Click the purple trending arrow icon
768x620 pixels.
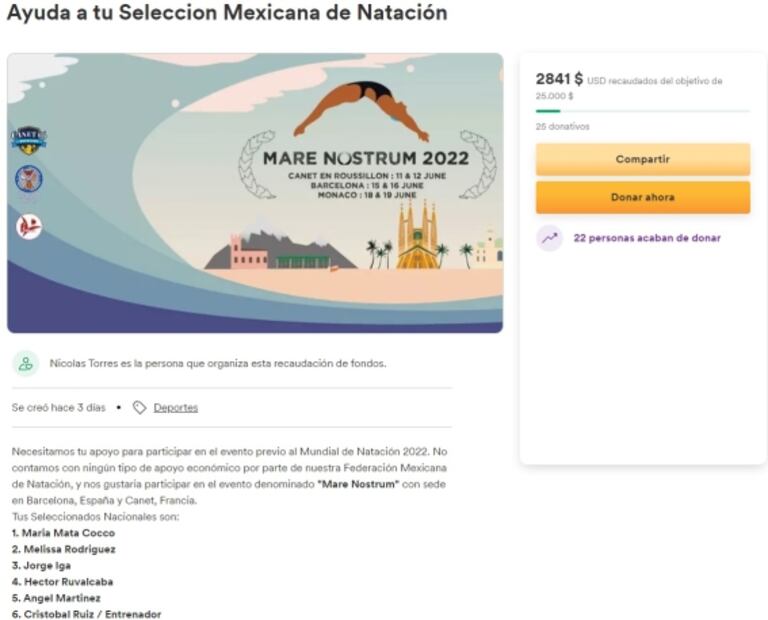[549, 238]
